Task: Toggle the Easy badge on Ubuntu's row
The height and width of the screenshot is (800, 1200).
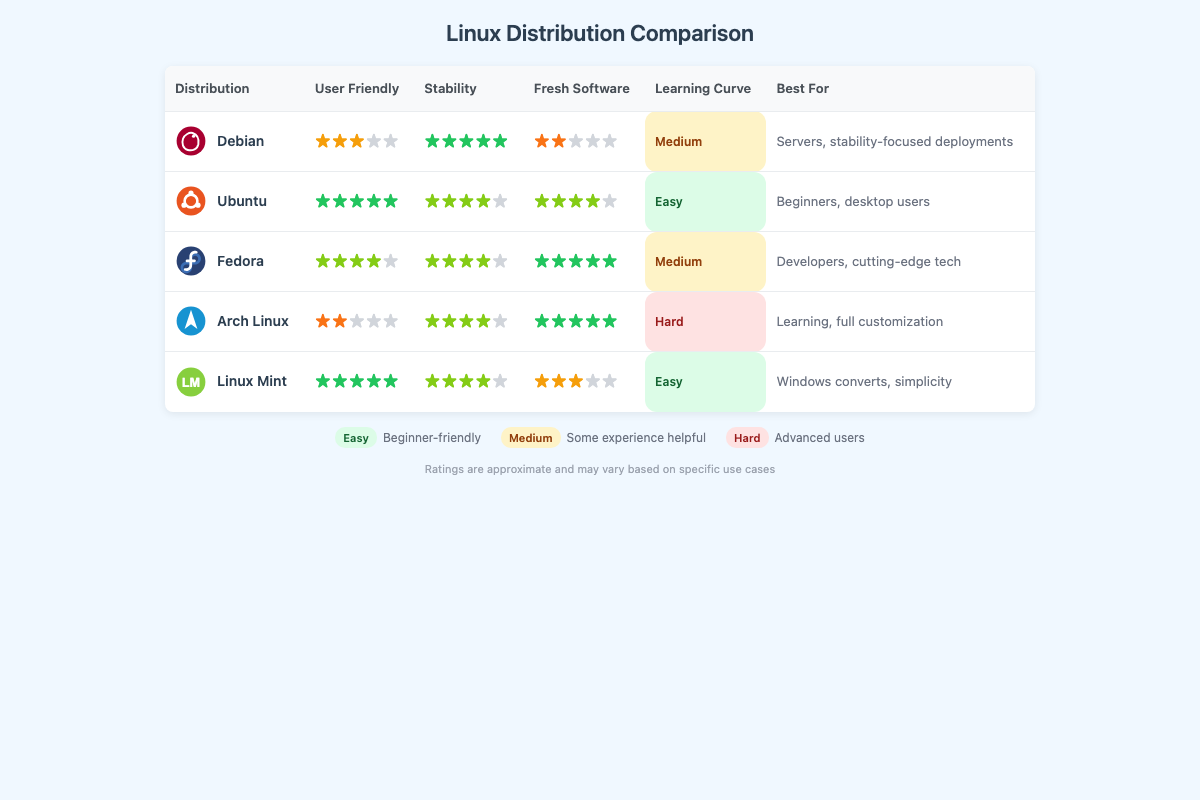Action: [x=668, y=201]
